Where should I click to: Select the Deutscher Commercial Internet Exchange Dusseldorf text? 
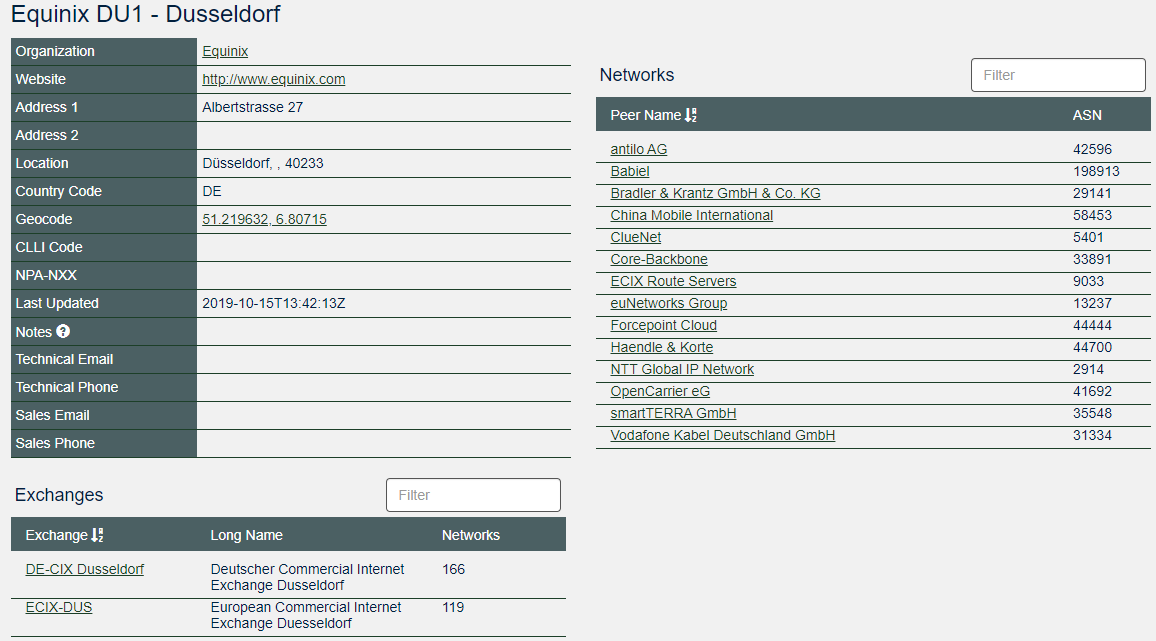click(x=307, y=578)
